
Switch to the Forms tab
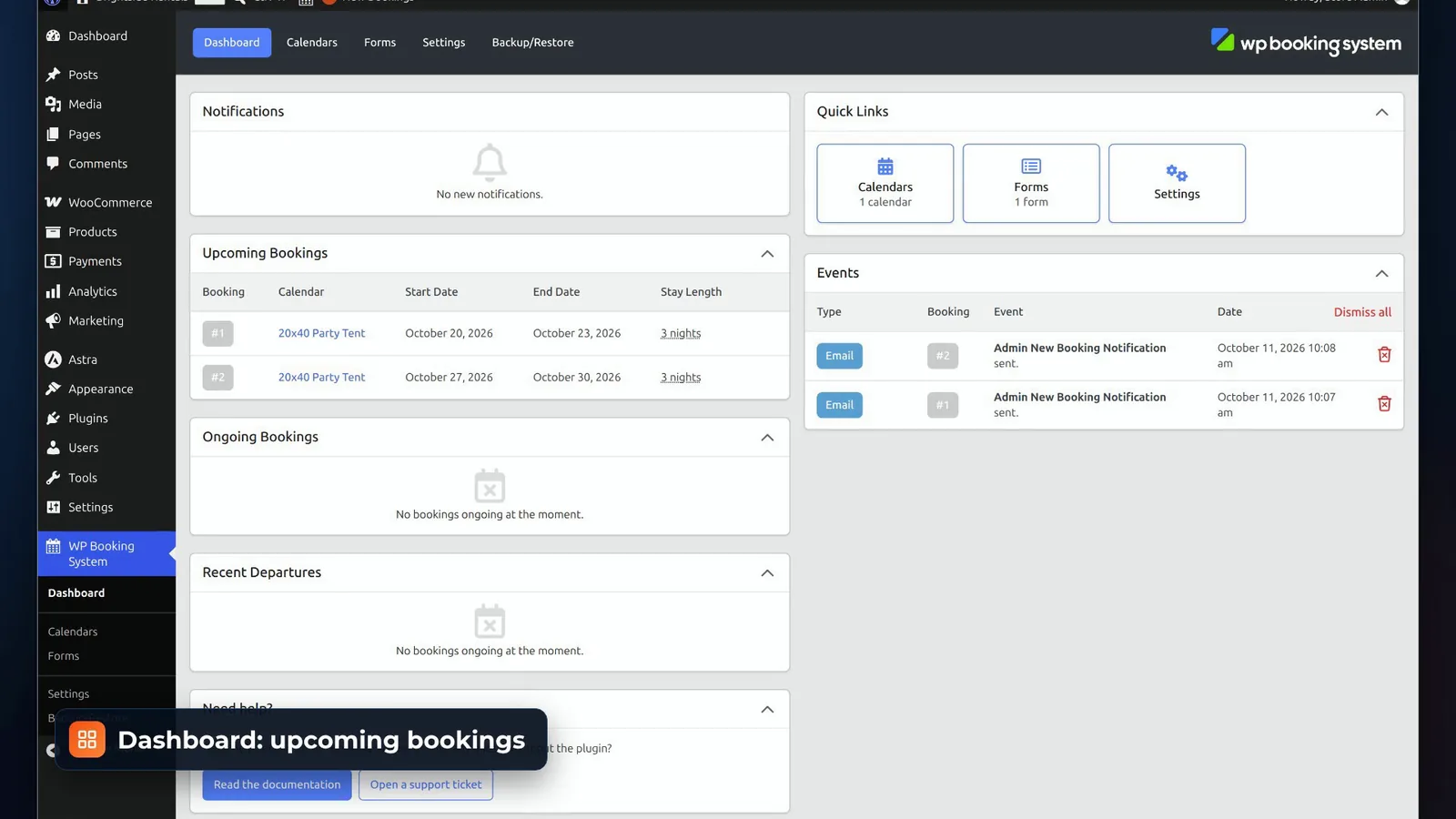click(379, 43)
